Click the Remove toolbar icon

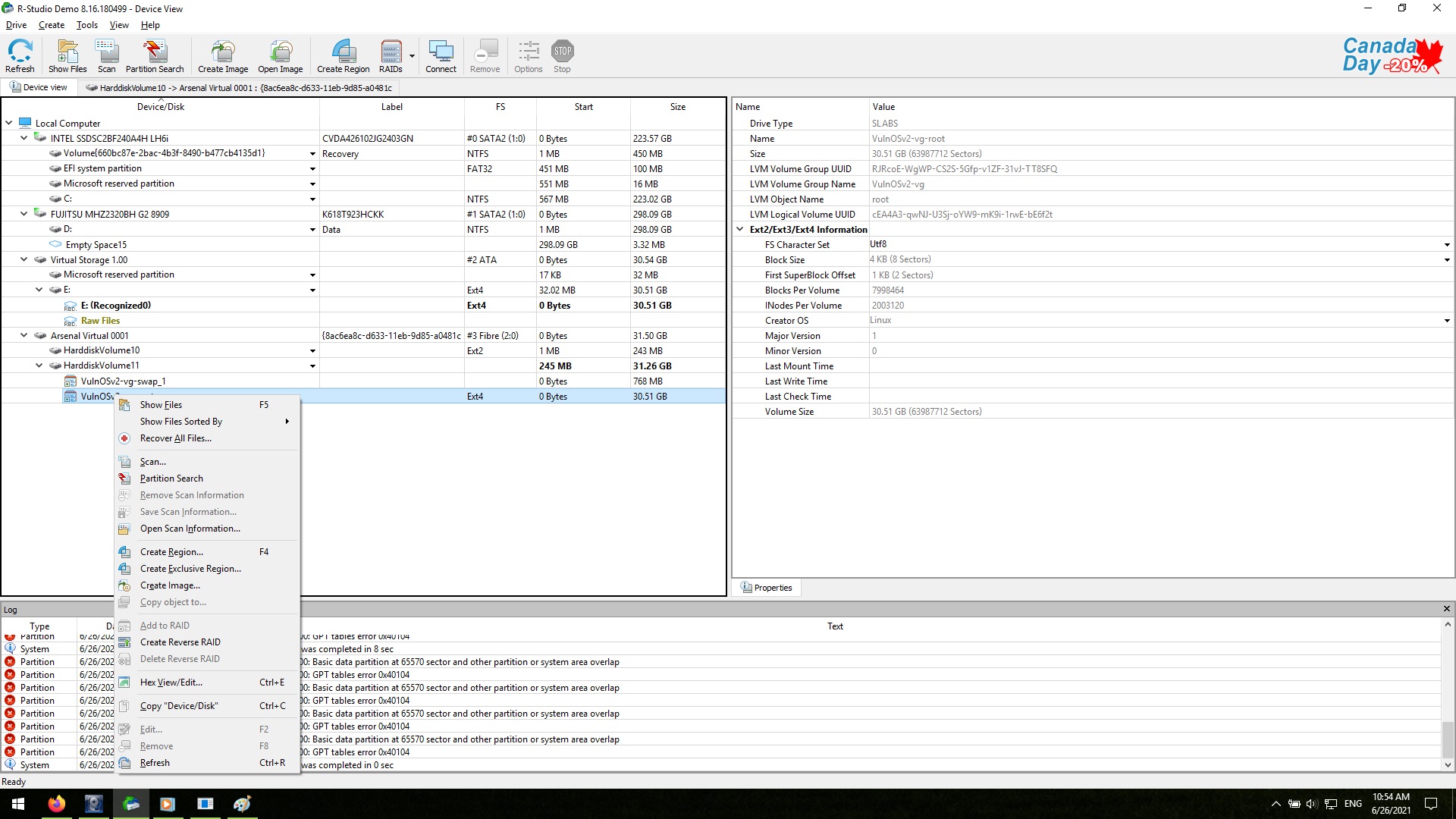pos(485,57)
